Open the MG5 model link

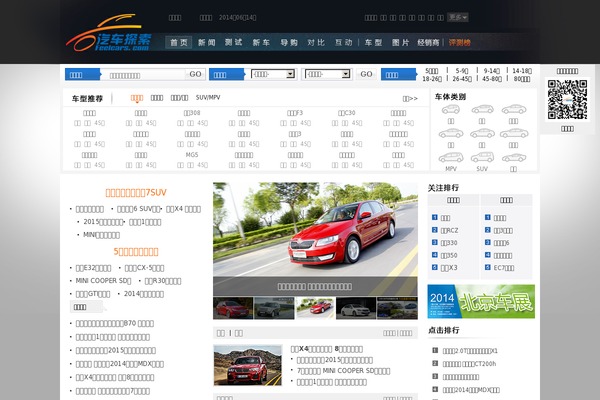pyautogui.click(x=192, y=155)
